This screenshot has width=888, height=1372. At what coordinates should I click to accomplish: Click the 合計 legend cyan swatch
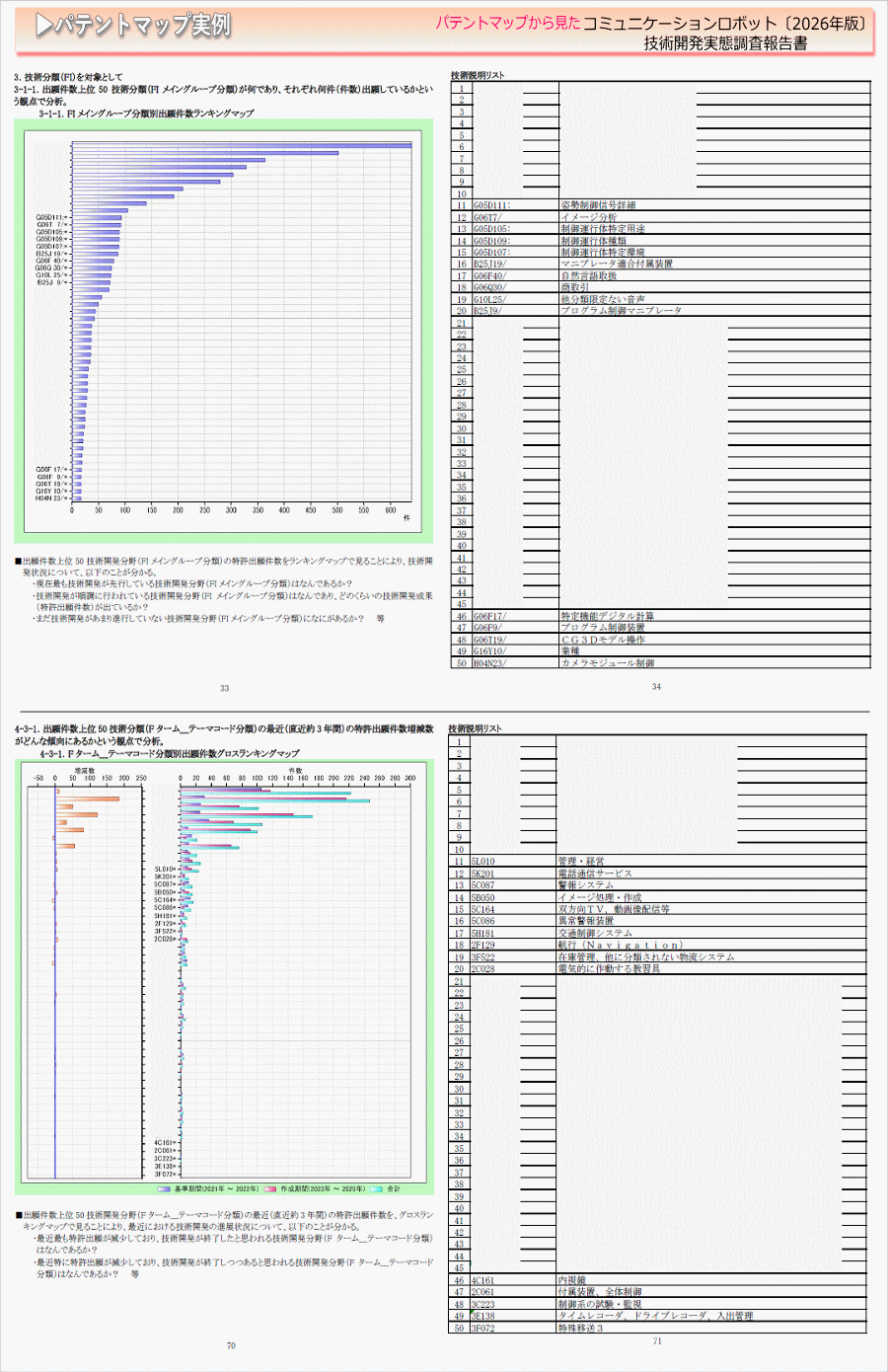(376, 1188)
